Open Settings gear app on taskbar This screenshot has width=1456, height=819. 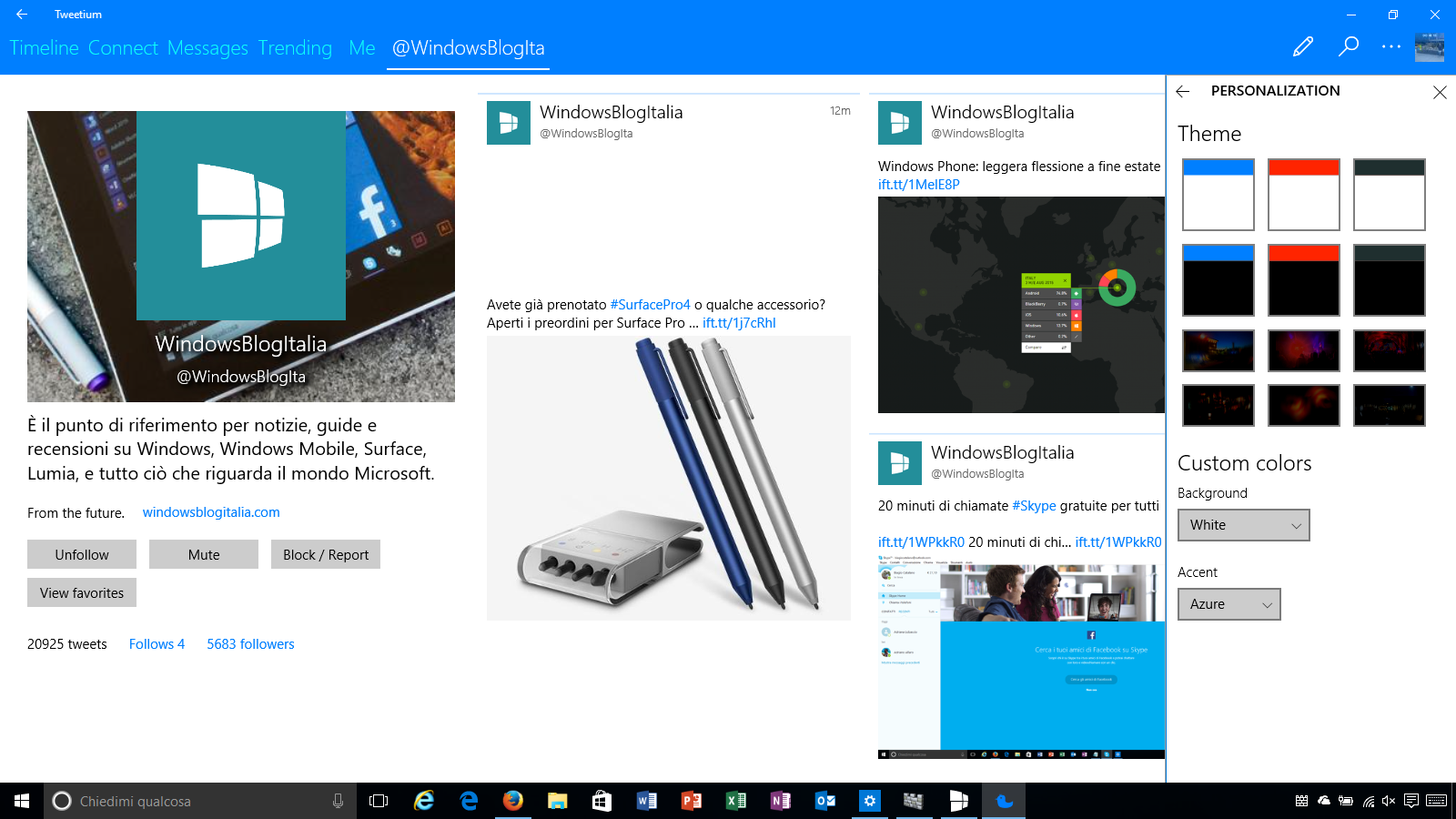coord(870,801)
